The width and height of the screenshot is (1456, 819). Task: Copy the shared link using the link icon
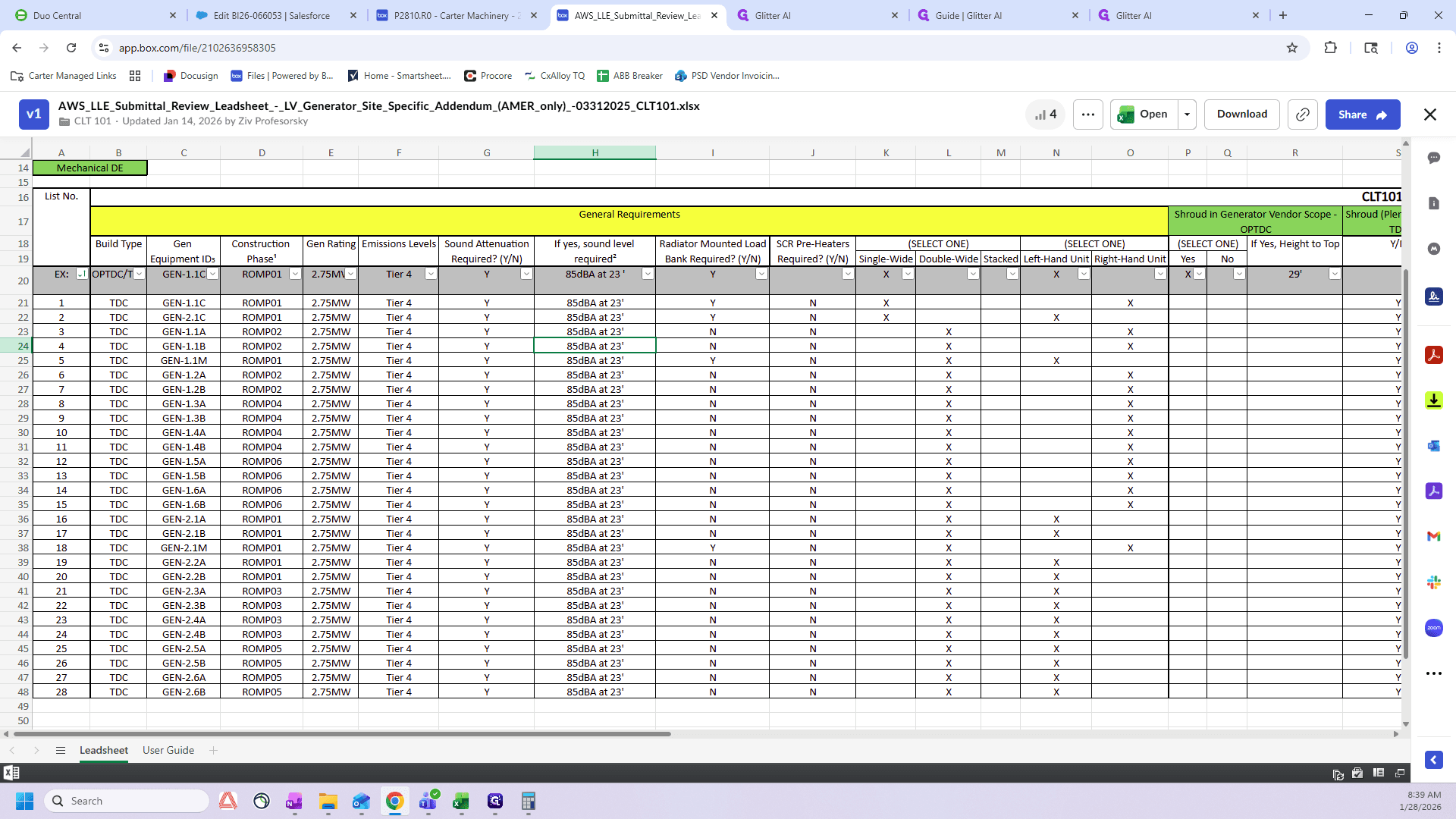click(x=1302, y=115)
